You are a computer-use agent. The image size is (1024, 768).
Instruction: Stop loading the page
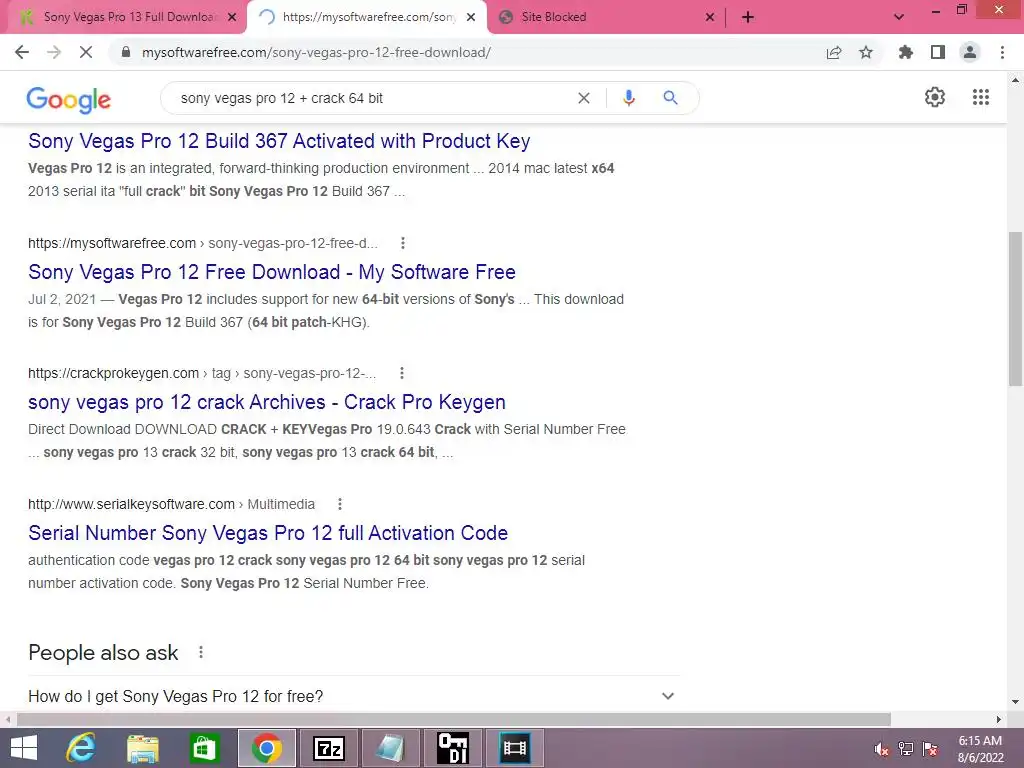(86, 52)
